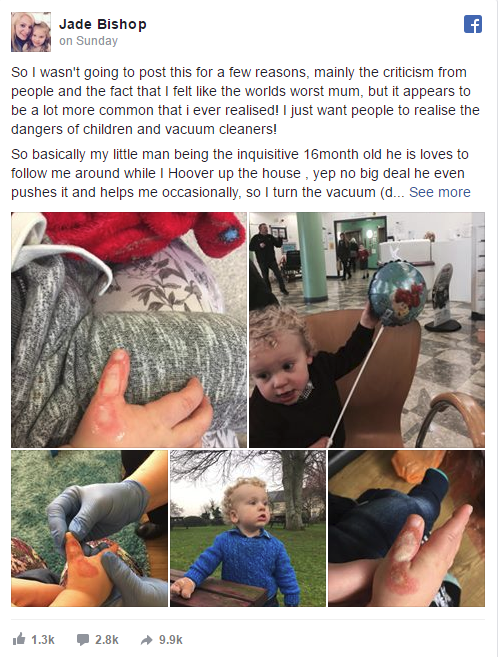Open Jade Bishop's profile picture
The width and height of the screenshot is (498, 657).
pyautogui.click(x=31, y=32)
